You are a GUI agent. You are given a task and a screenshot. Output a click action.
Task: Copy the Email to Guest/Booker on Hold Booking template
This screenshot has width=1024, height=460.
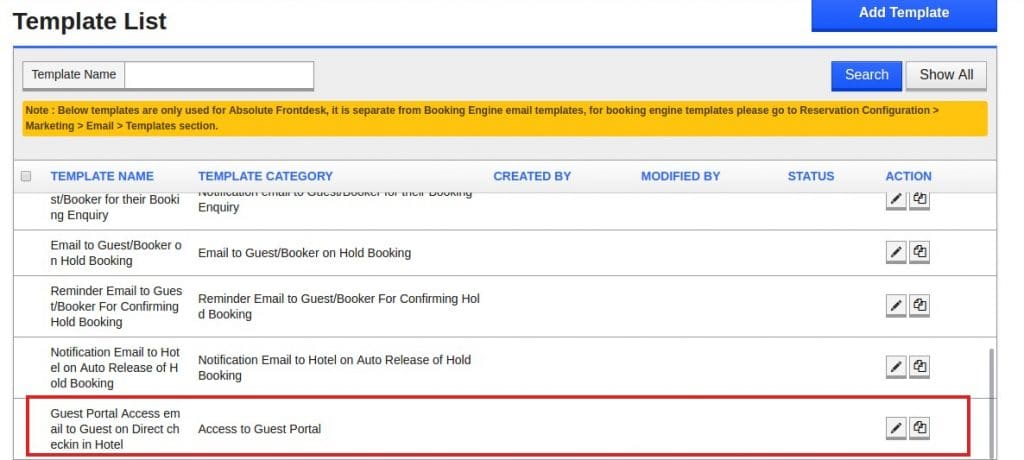(x=920, y=252)
